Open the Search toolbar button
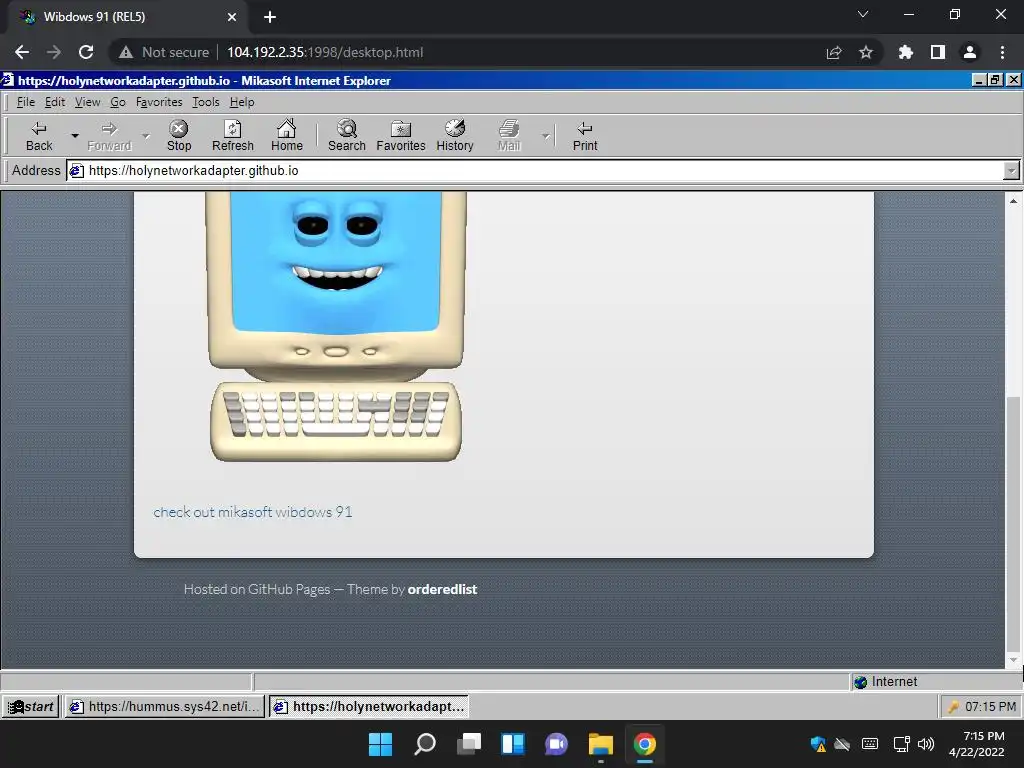Screen dimensions: 1024x768 pos(347,136)
